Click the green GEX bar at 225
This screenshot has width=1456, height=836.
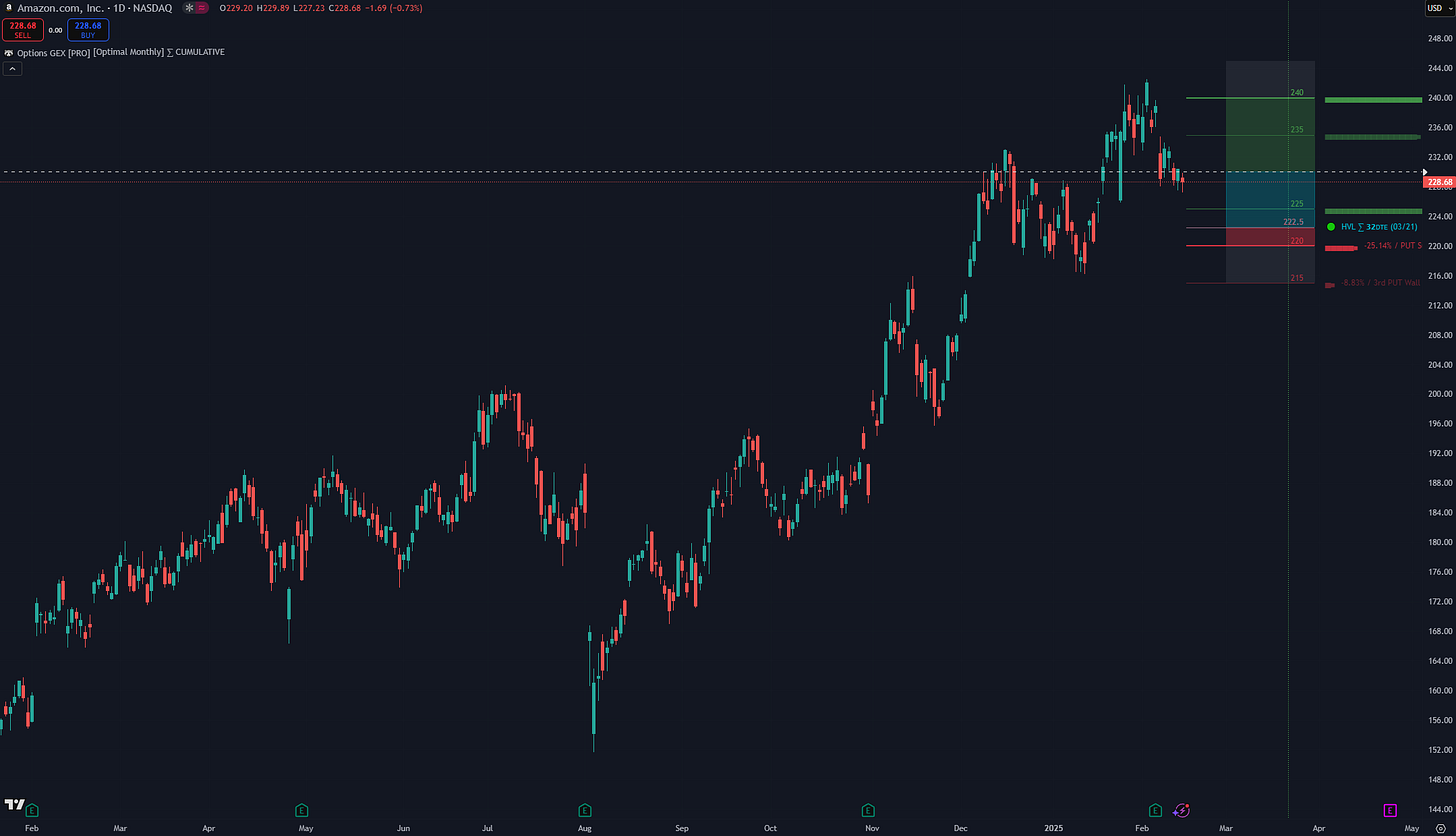(1373, 211)
